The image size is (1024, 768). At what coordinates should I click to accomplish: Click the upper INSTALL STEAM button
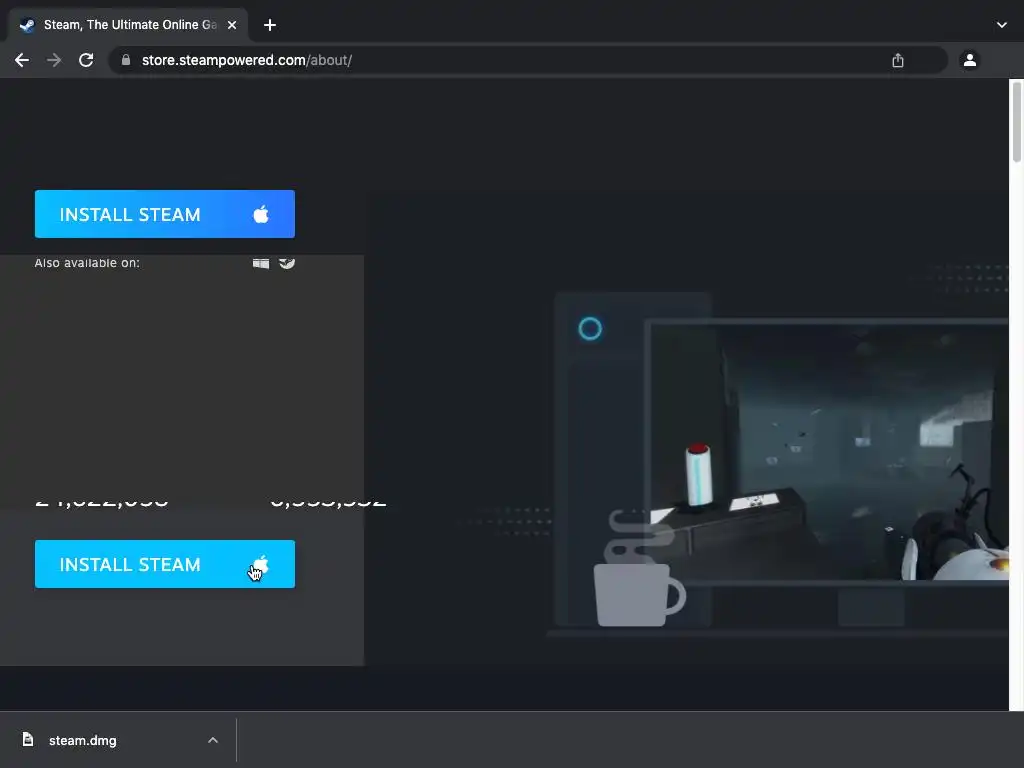point(165,214)
